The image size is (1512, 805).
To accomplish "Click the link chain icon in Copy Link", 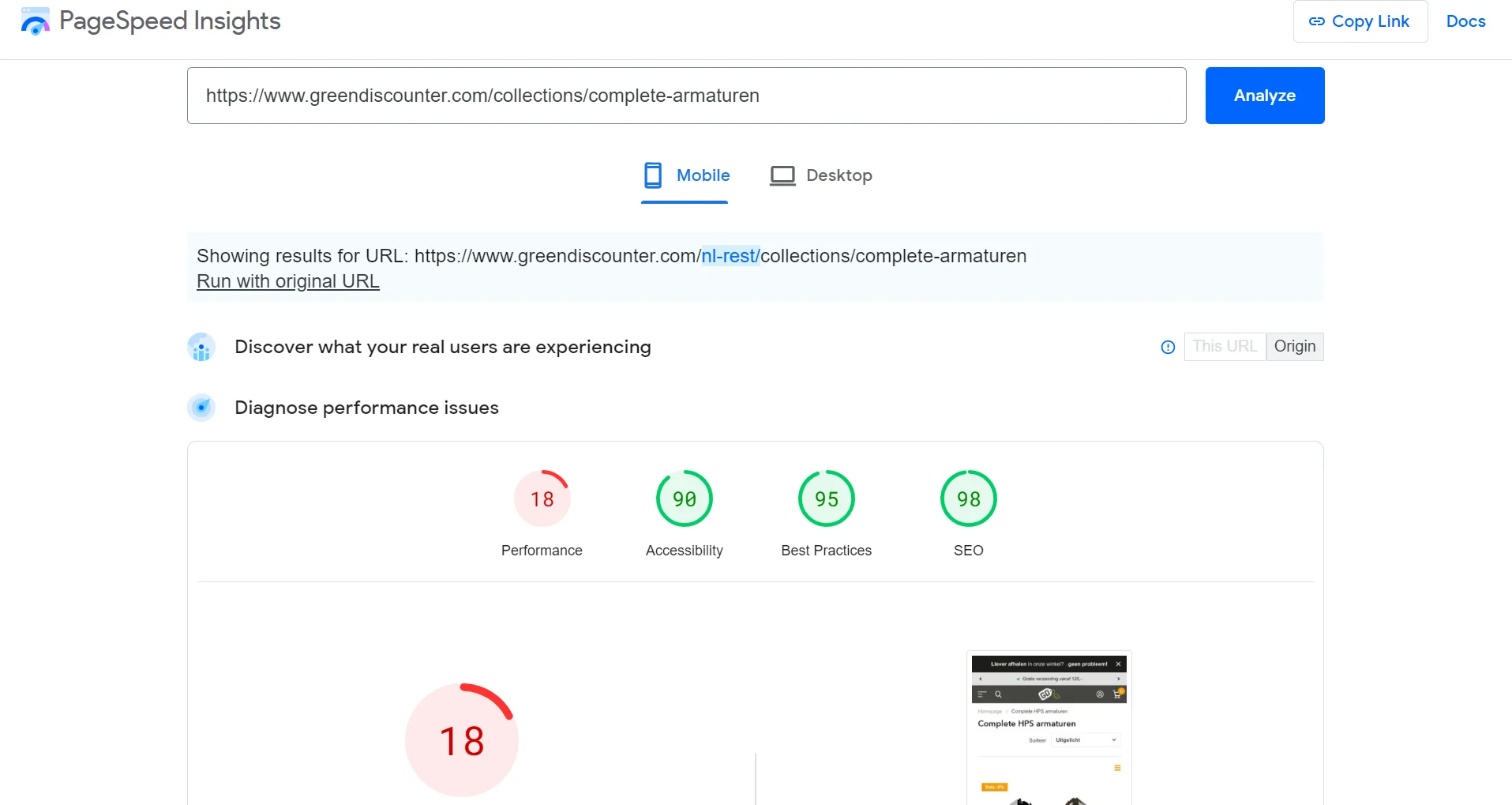I will point(1316,21).
